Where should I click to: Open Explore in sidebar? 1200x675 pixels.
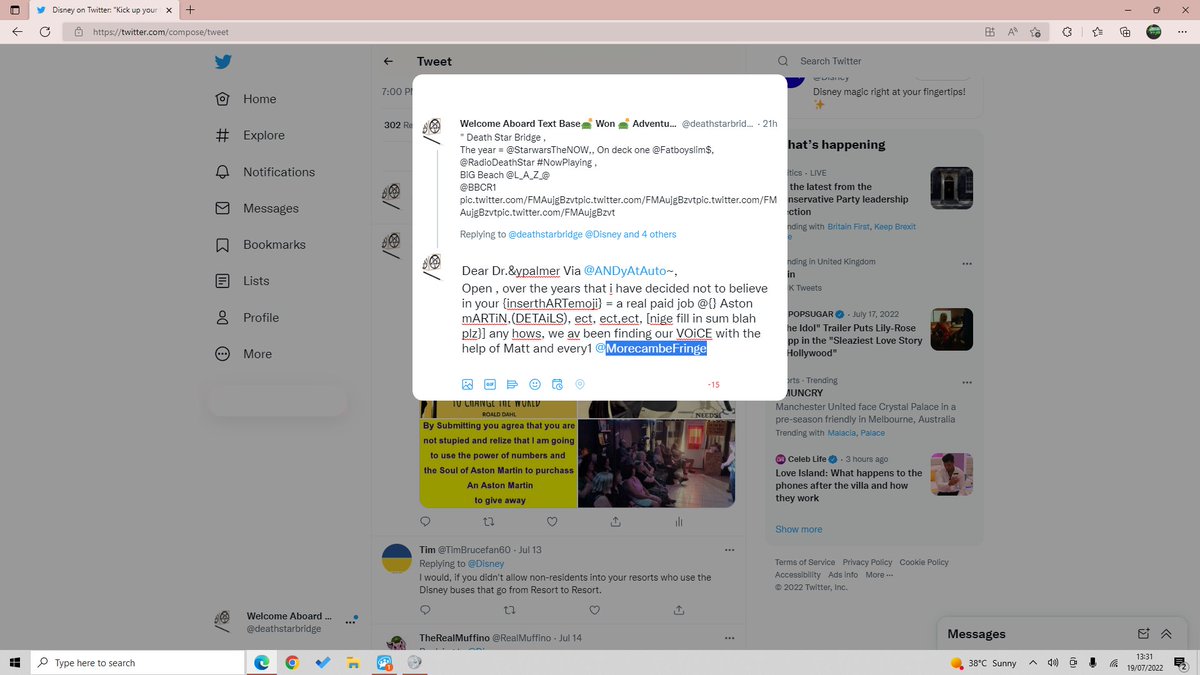(251, 135)
